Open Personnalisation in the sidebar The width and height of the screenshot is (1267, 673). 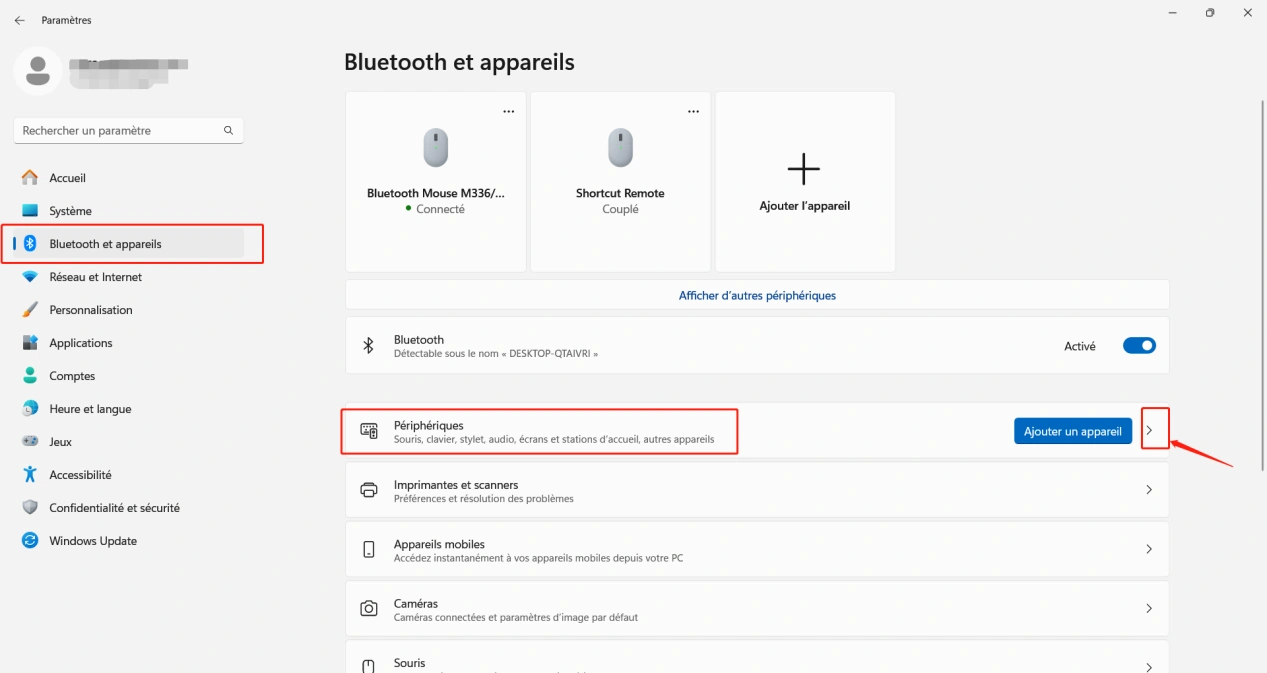pos(90,310)
